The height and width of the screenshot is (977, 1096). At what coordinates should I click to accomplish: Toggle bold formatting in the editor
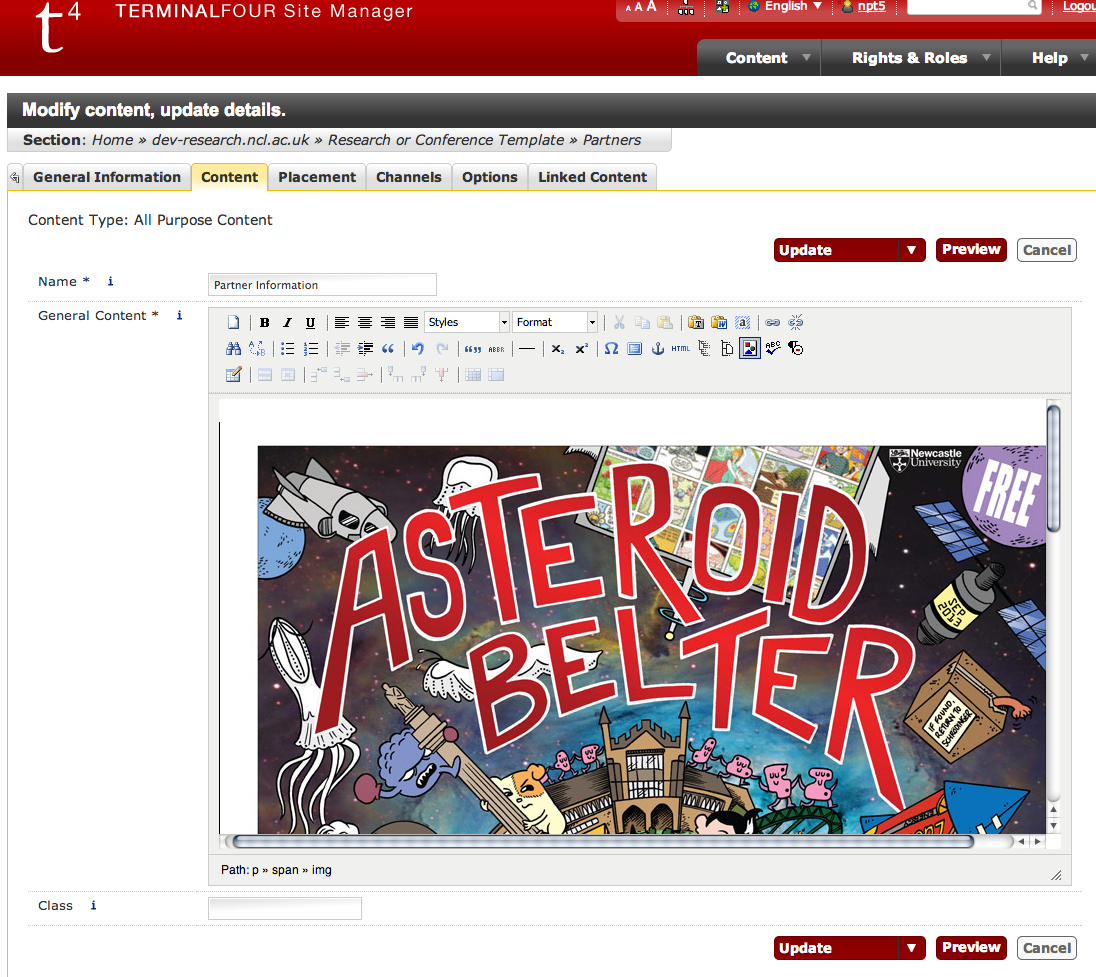pos(264,322)
